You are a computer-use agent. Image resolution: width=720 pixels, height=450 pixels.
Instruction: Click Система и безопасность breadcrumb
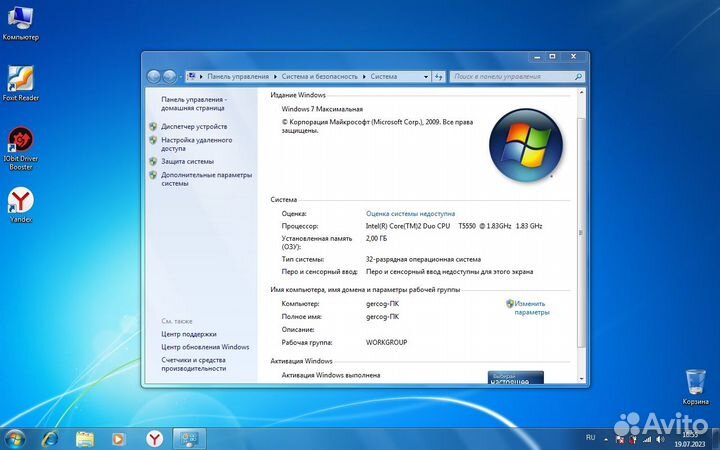(320, 77)
